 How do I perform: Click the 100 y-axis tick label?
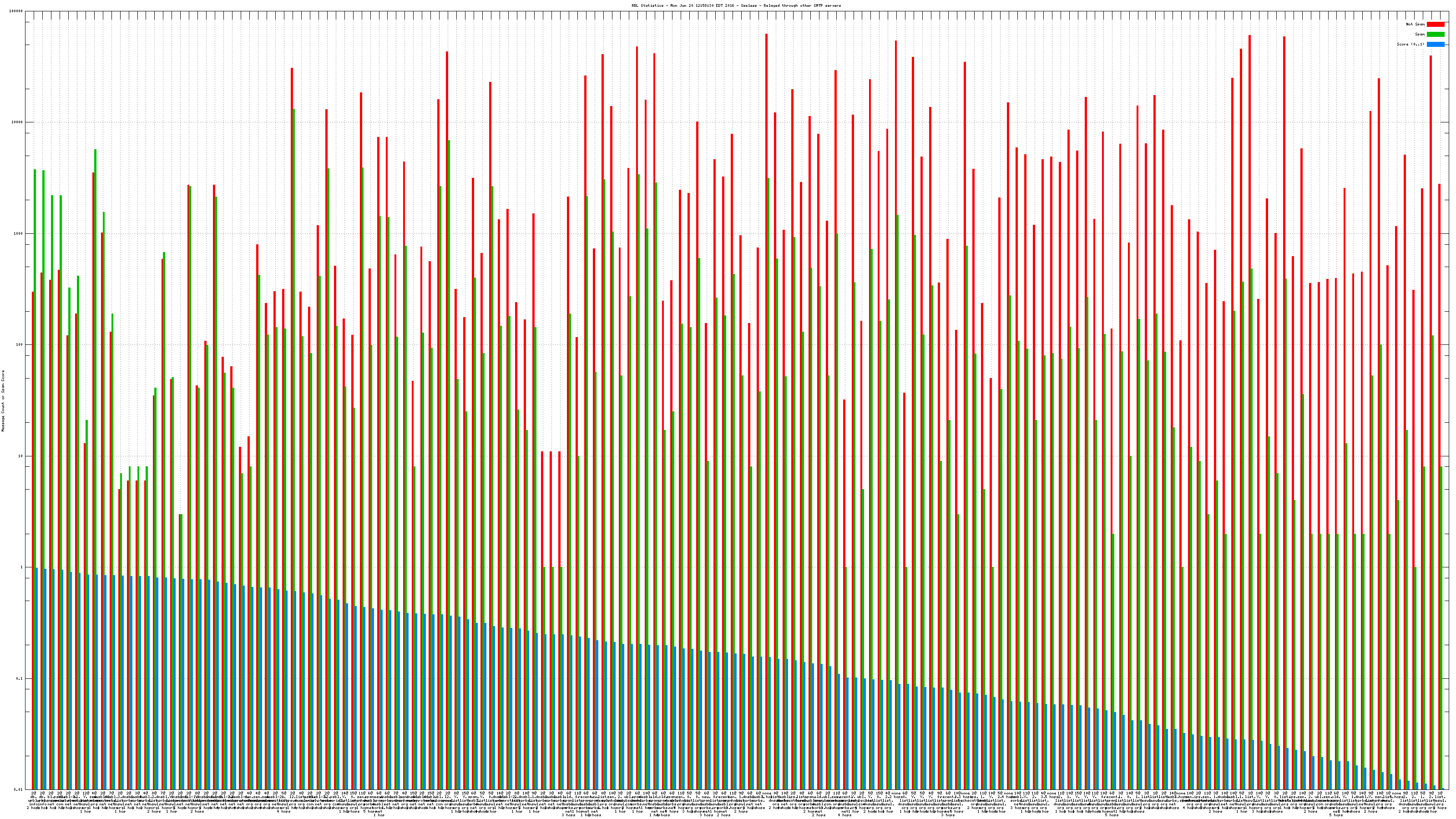20,345
